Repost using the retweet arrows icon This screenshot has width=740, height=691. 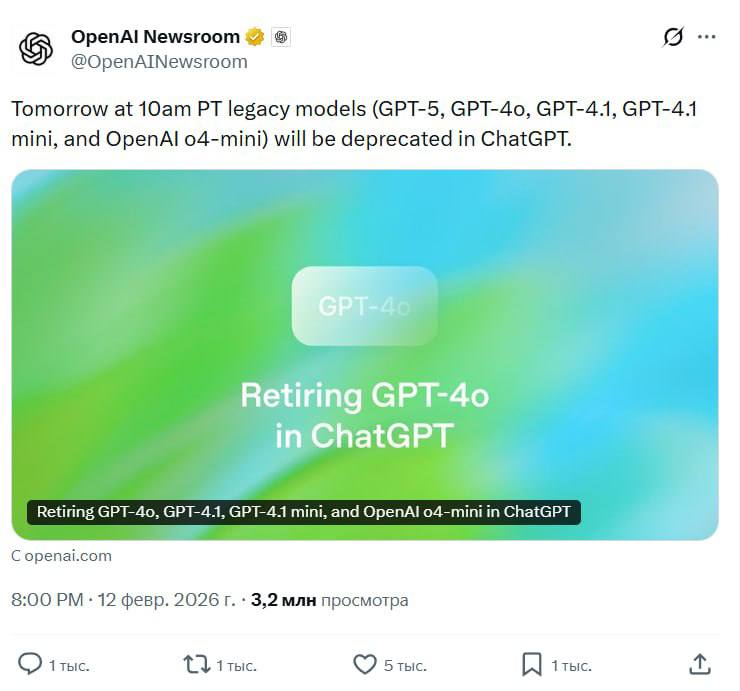(x=196, y=664)
